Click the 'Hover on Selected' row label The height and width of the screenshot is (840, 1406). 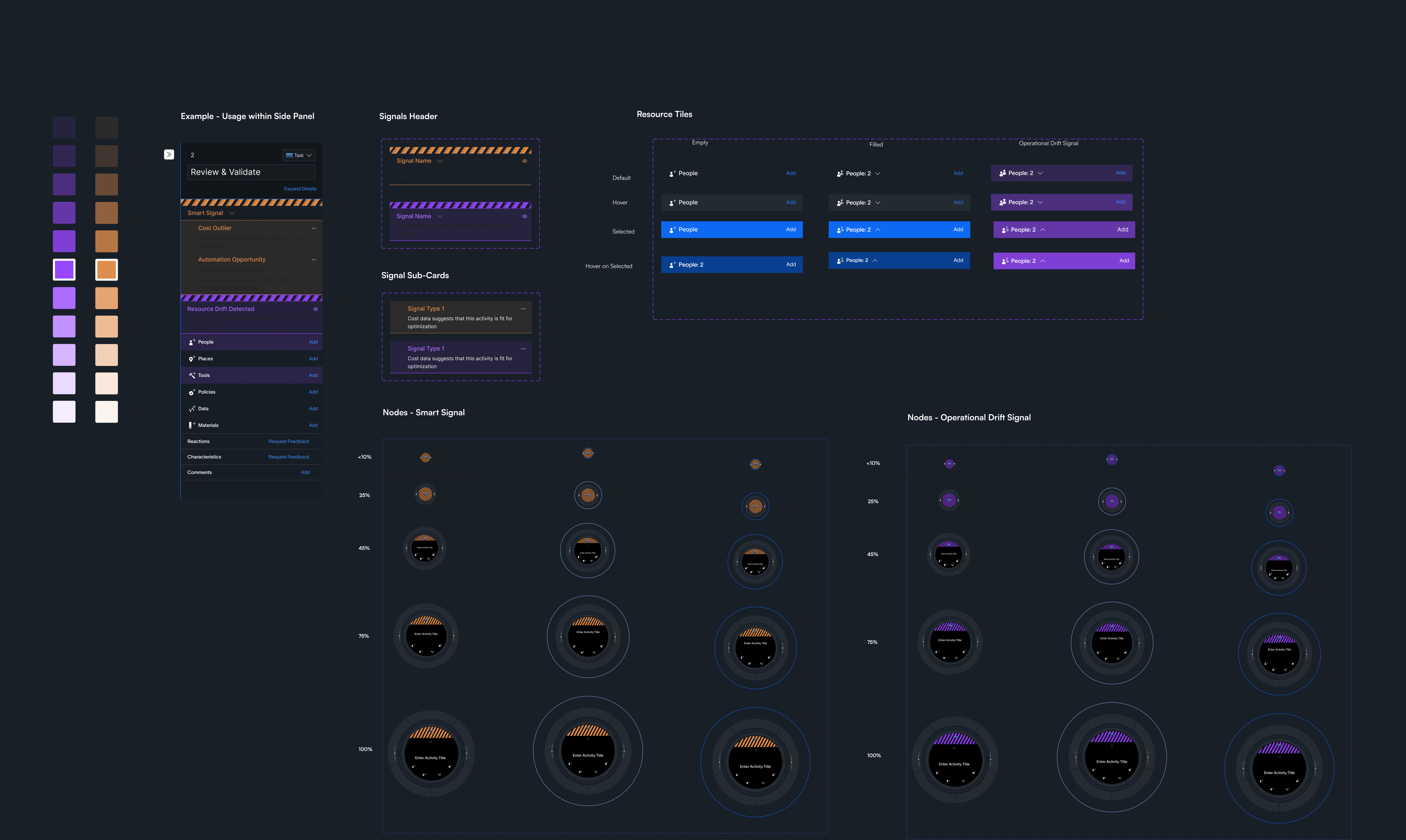point(609,266)
